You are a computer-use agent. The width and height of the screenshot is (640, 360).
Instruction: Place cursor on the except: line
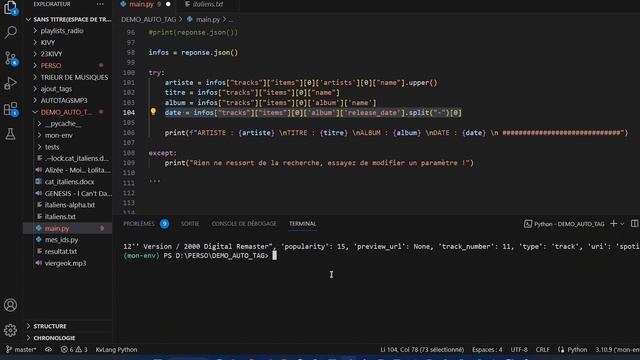(x=162, y=153)
